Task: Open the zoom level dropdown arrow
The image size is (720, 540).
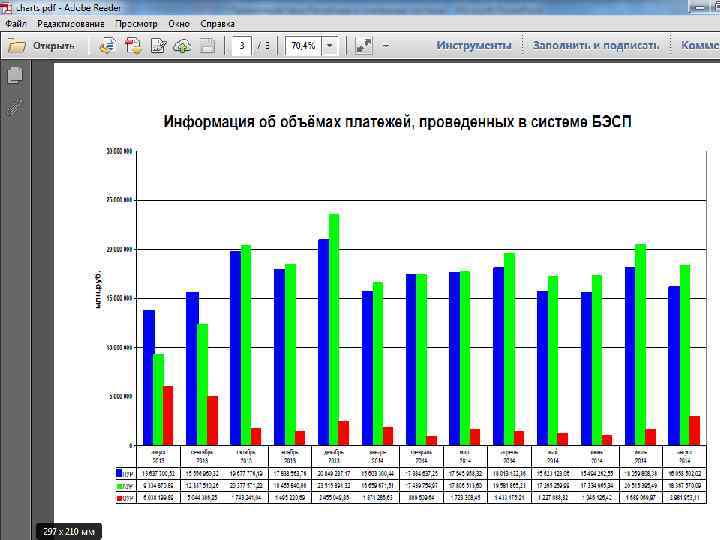Action: click(330, 45)
